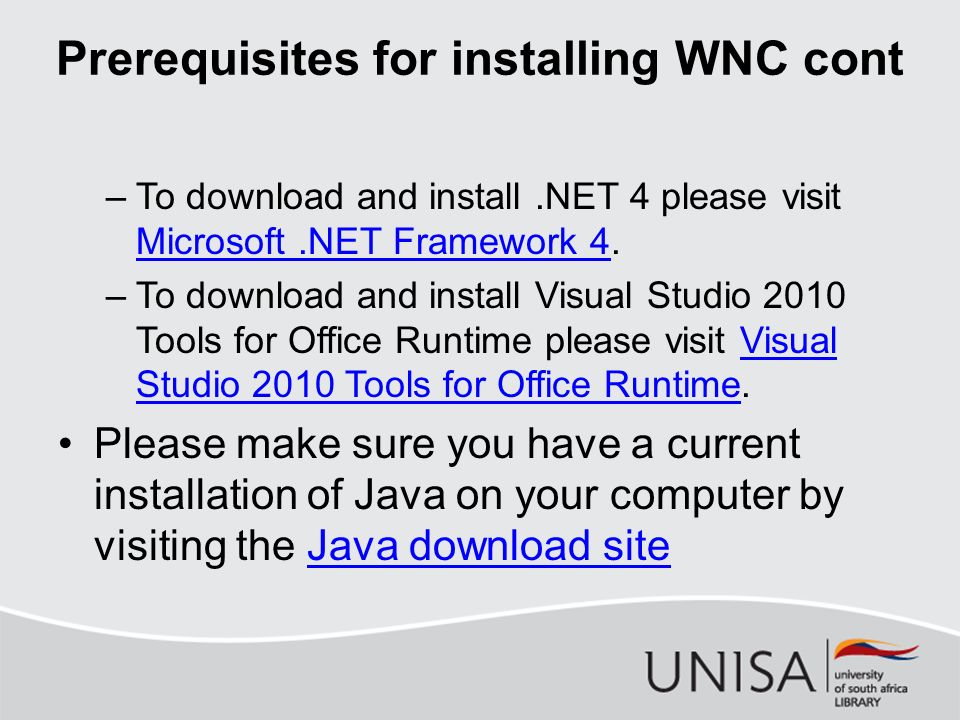
Task: Click the "university of south africa" logo text
Action: (x=871, y=681)
